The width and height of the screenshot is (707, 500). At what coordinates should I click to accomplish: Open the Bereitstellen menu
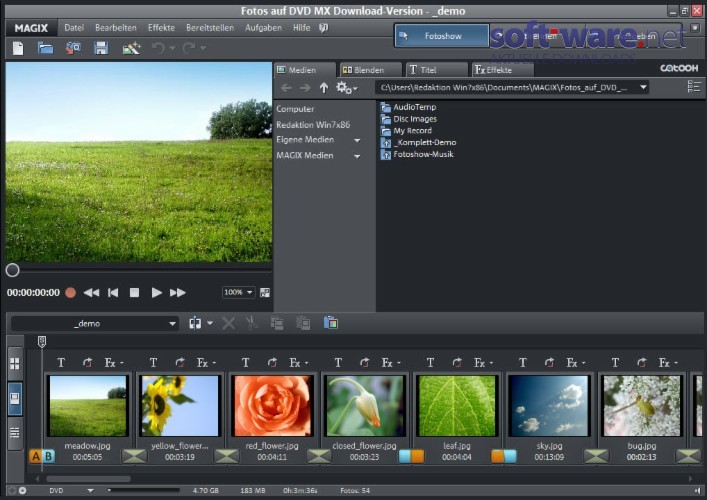point(210,28)
